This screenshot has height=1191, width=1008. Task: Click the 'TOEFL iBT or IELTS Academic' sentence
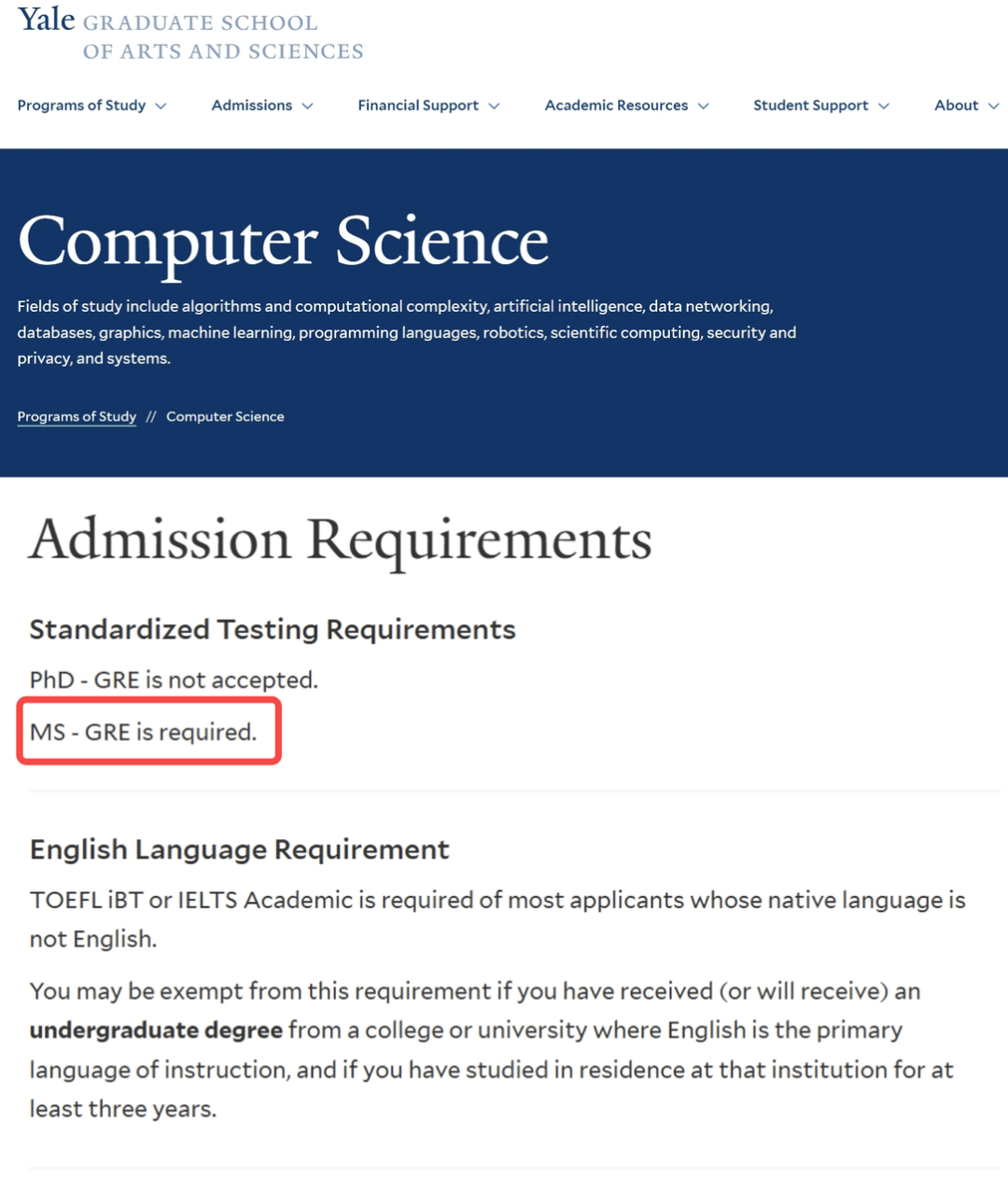(497, 919)
